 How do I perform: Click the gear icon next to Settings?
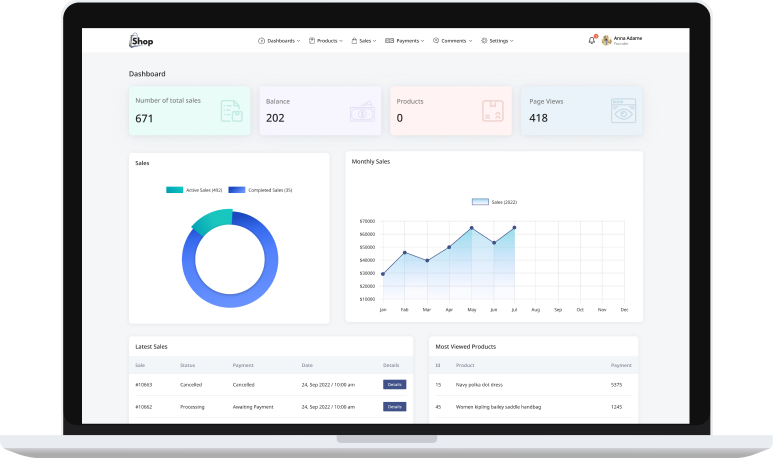point(484,41)
